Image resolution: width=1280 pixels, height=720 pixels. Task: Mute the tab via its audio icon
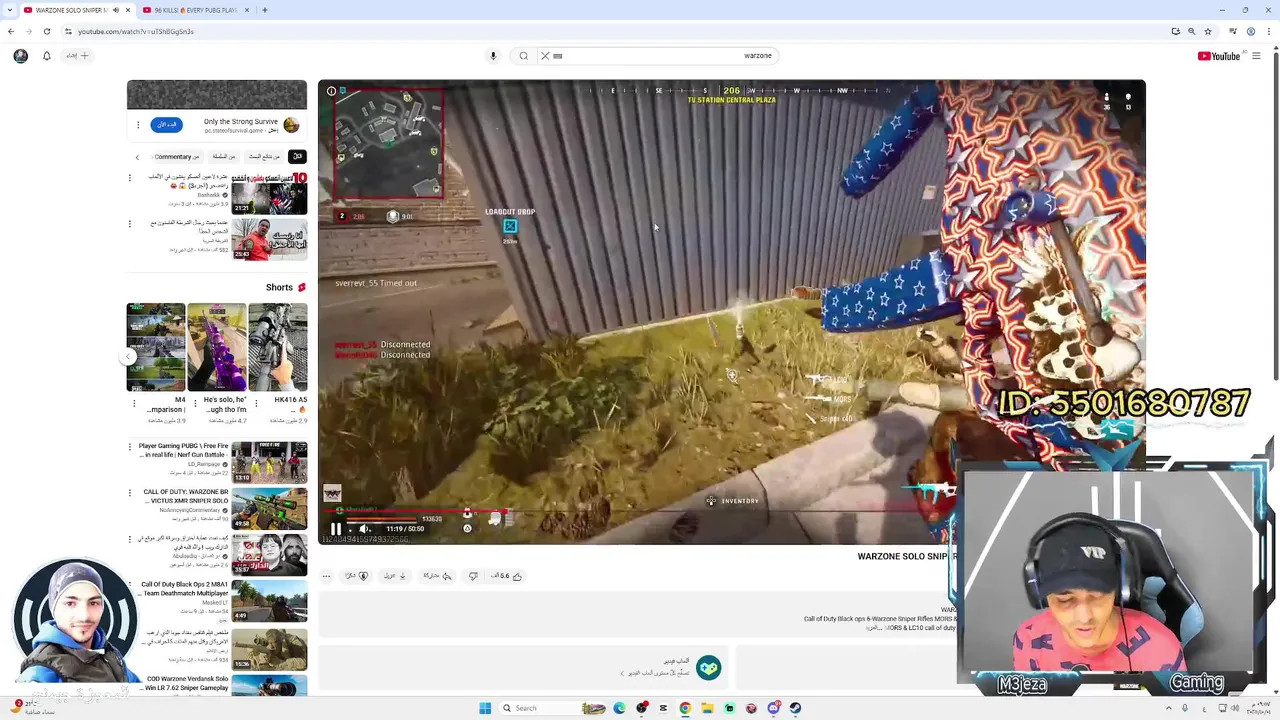point(115,10)
